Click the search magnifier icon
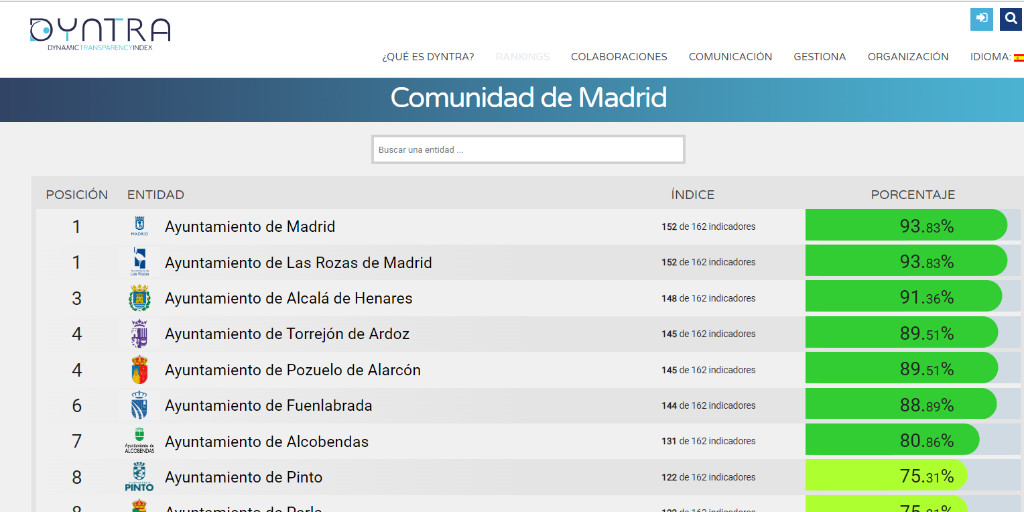1024x512 pixels. tap(1012, 19)
